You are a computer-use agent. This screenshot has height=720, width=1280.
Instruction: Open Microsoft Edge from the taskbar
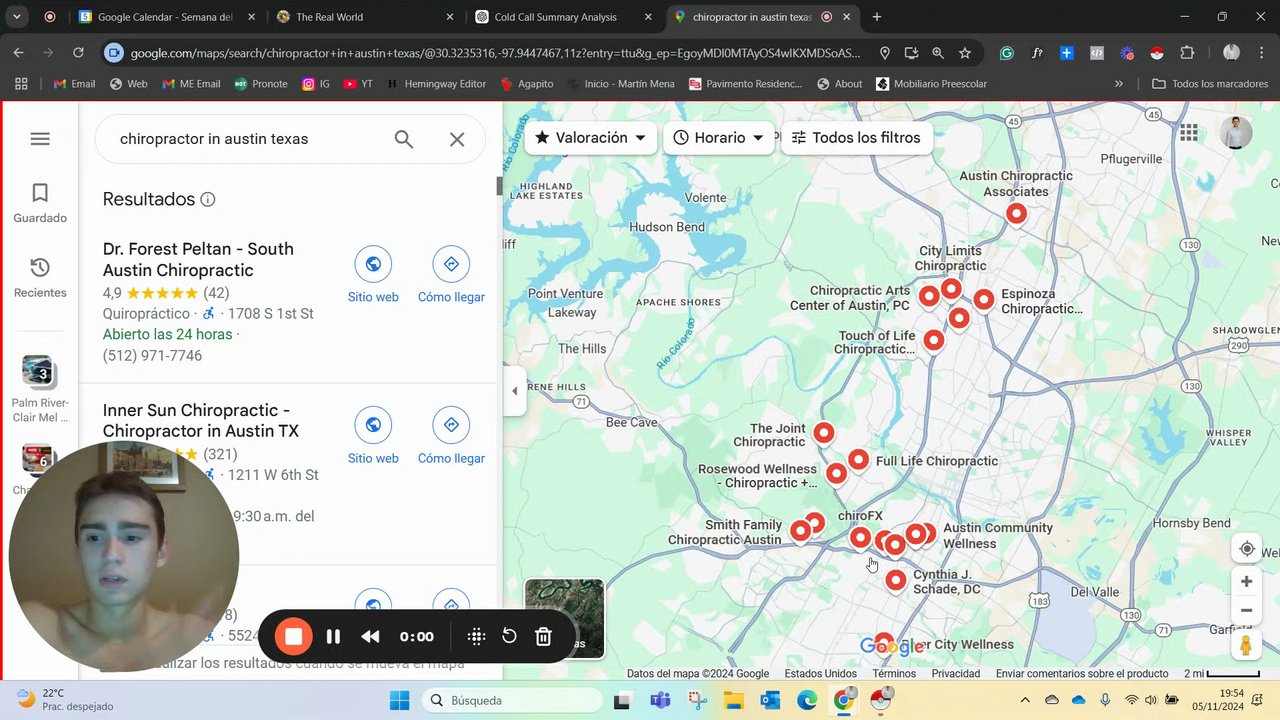click(807, 700)
